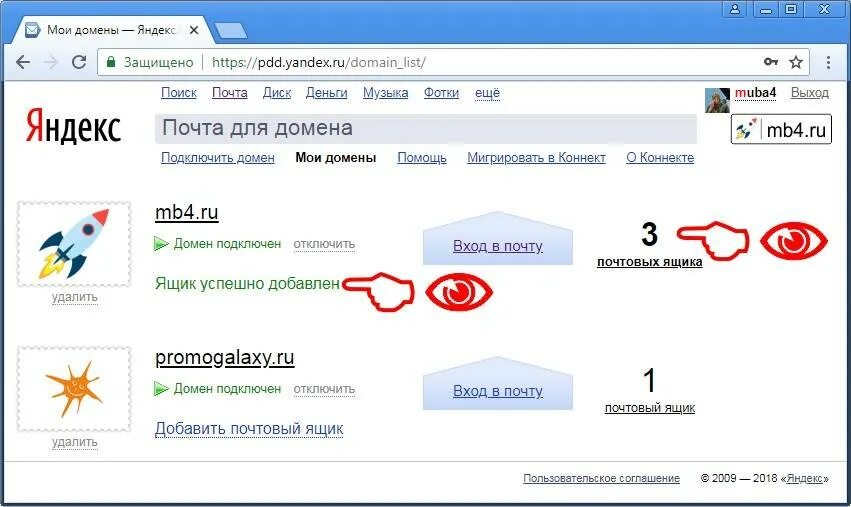Click the Chrome profile icon in title bar
Image resolution: width=851 pixels, height=507 pixels.
[x=735, y=9]
